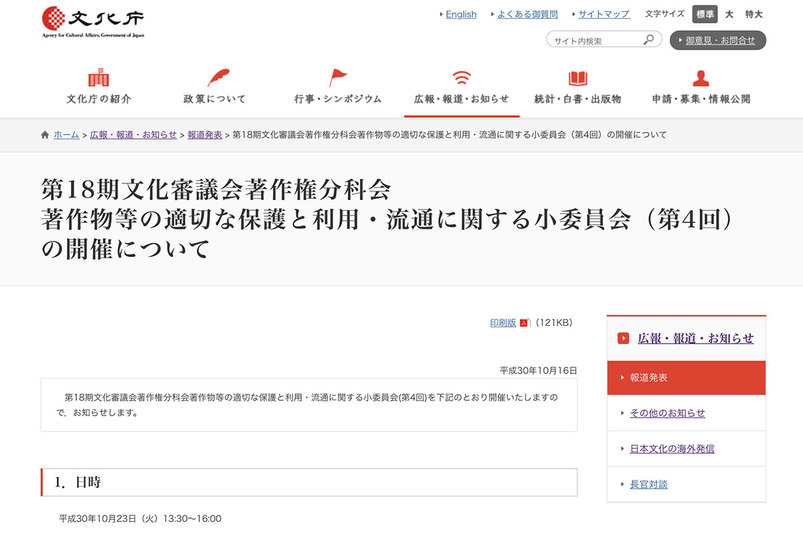Click the 御意見・お問合せ button
803x540 pixels.
(x=718, y=40)
